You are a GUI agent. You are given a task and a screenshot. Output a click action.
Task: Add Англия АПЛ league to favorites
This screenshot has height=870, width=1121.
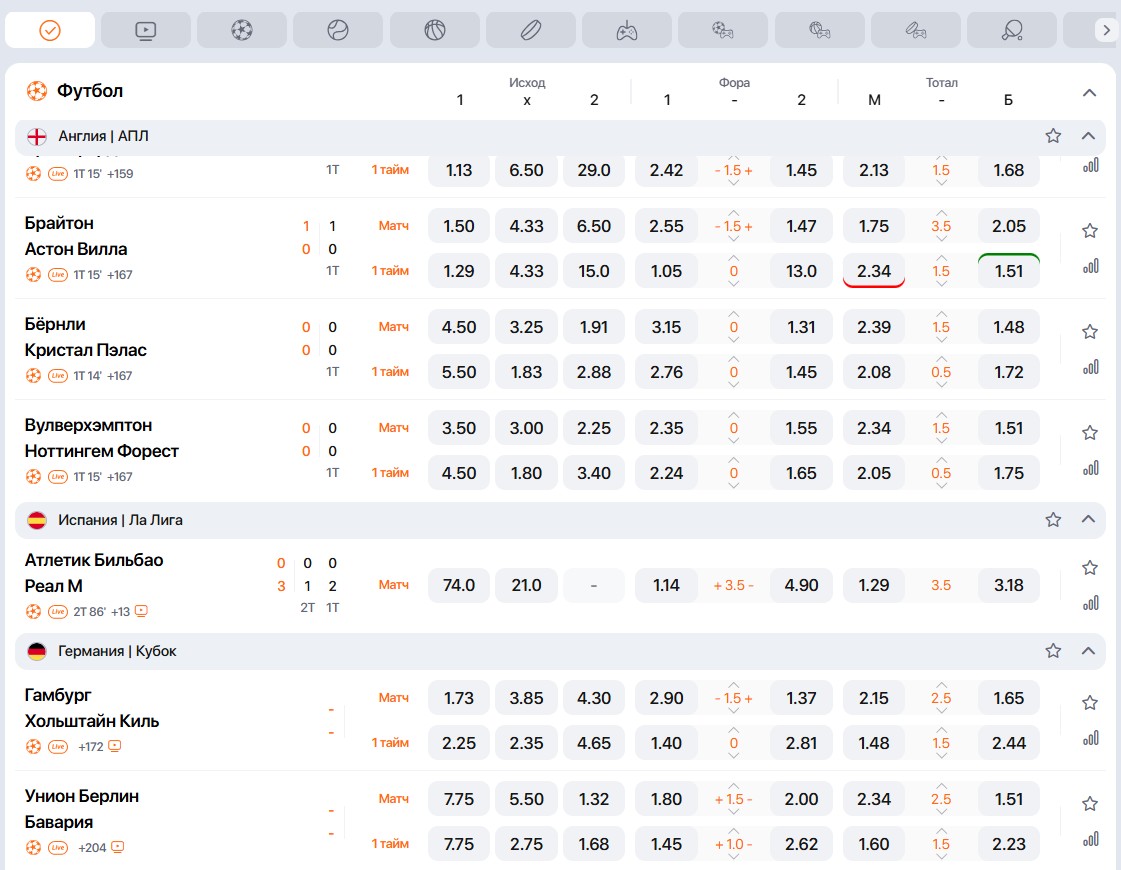pos(1053,136)
